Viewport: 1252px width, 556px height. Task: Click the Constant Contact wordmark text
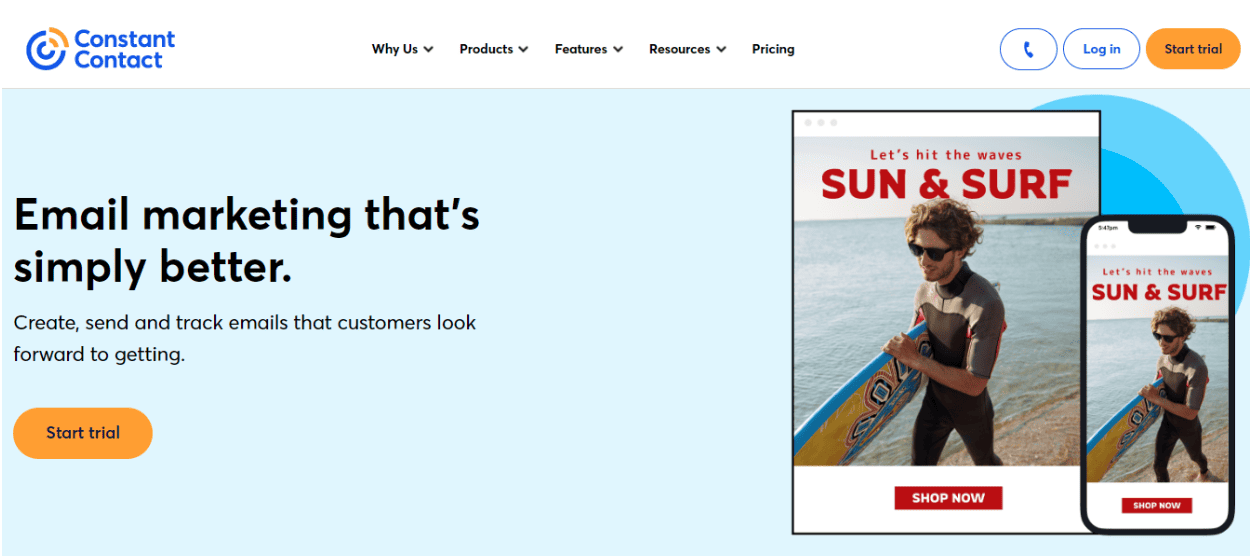pyautogui.click(x=125, y=50)
